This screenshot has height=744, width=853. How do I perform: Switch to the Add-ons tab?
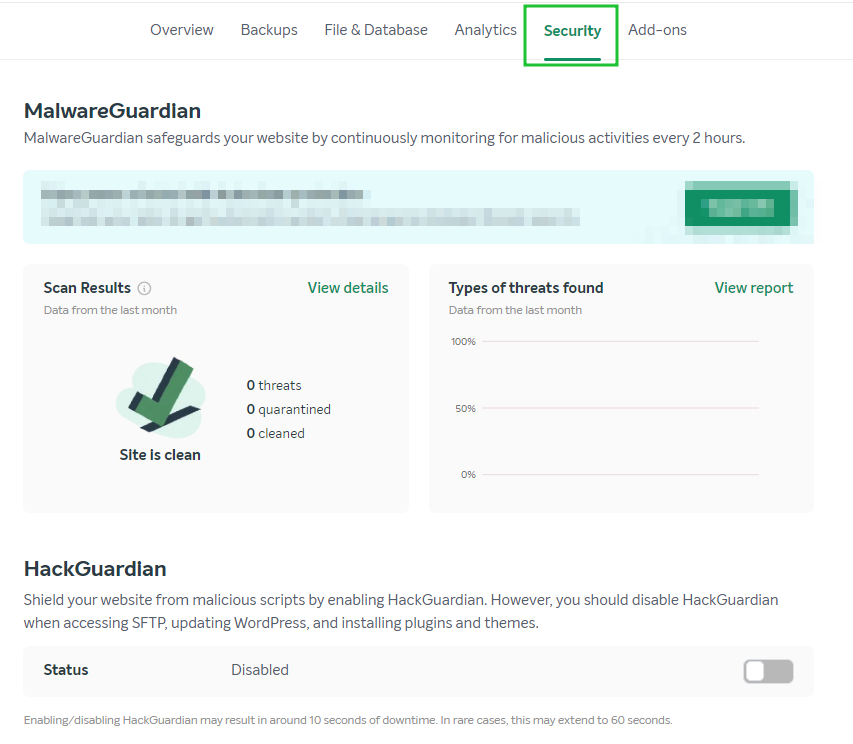[657, 30]
